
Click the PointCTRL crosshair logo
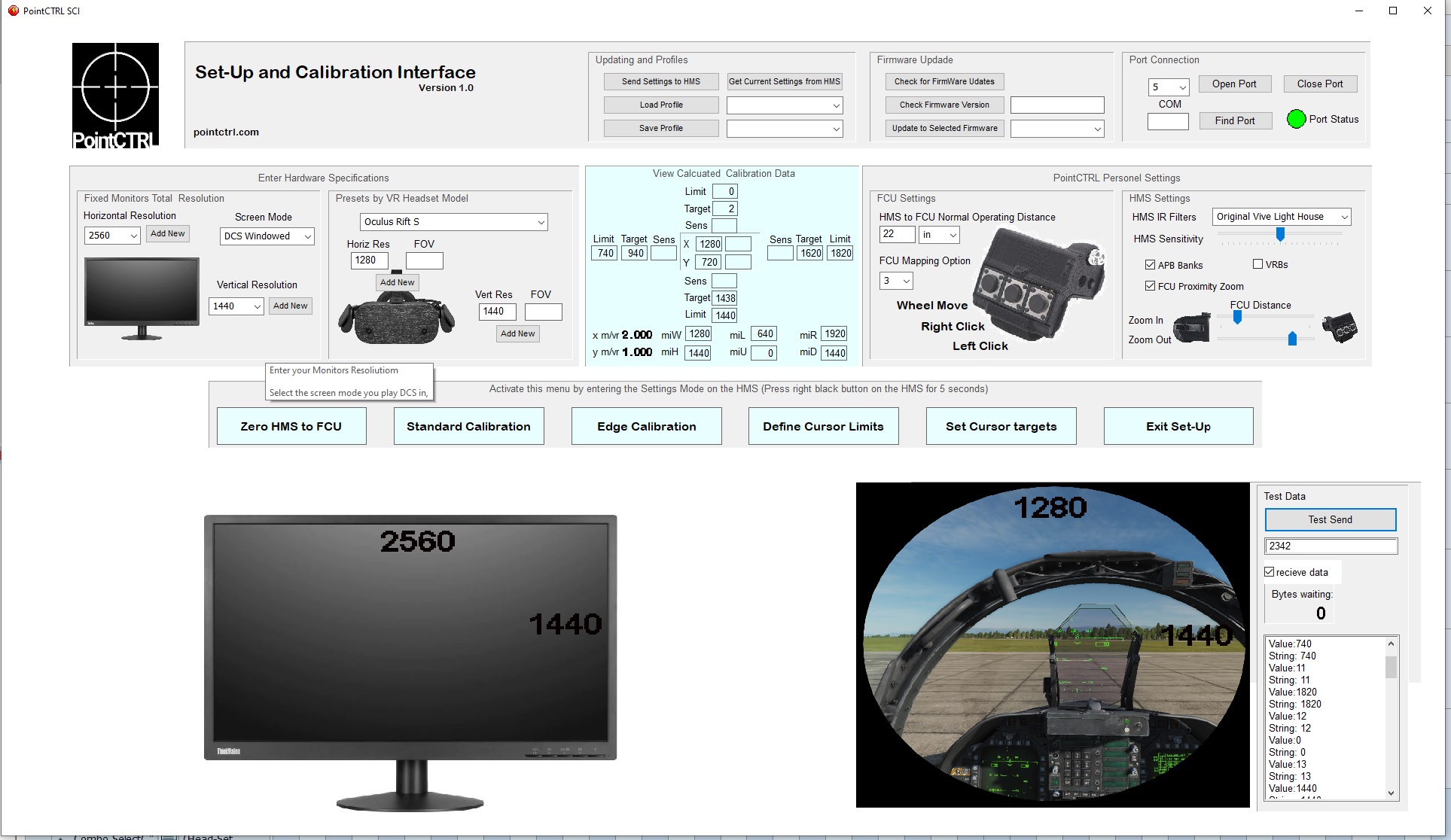point(115,95)
